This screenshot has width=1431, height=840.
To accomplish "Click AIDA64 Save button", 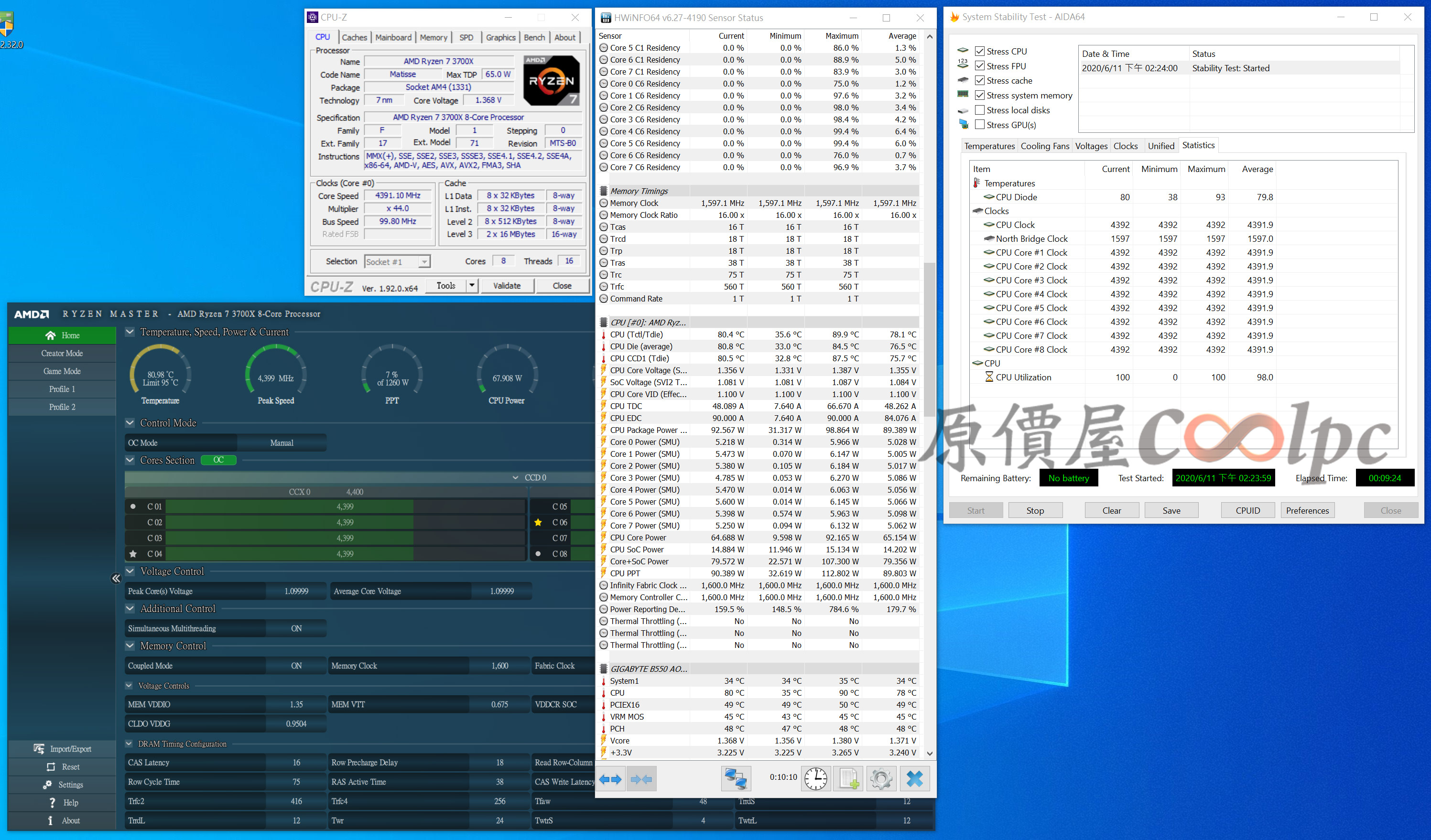I will (x=1171, y=510).
